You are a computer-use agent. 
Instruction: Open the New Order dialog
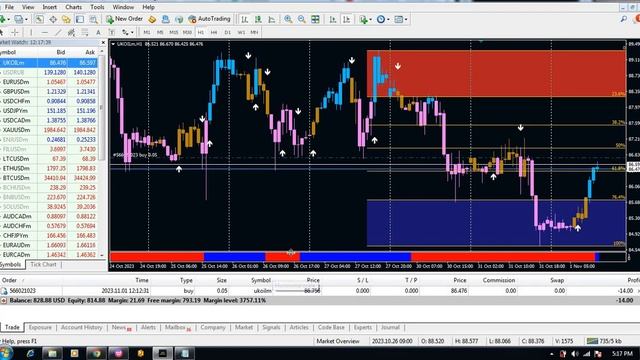pyautogui.click(x=124, y=19)
